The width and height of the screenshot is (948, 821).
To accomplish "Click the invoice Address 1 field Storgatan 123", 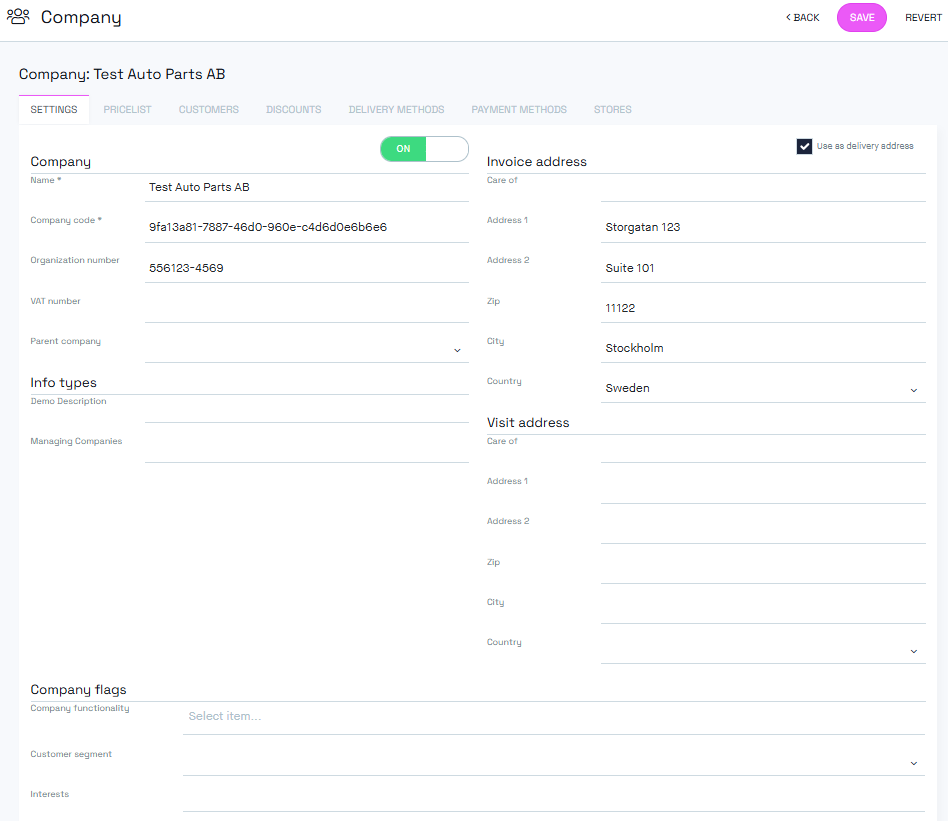I will point(762,227).
